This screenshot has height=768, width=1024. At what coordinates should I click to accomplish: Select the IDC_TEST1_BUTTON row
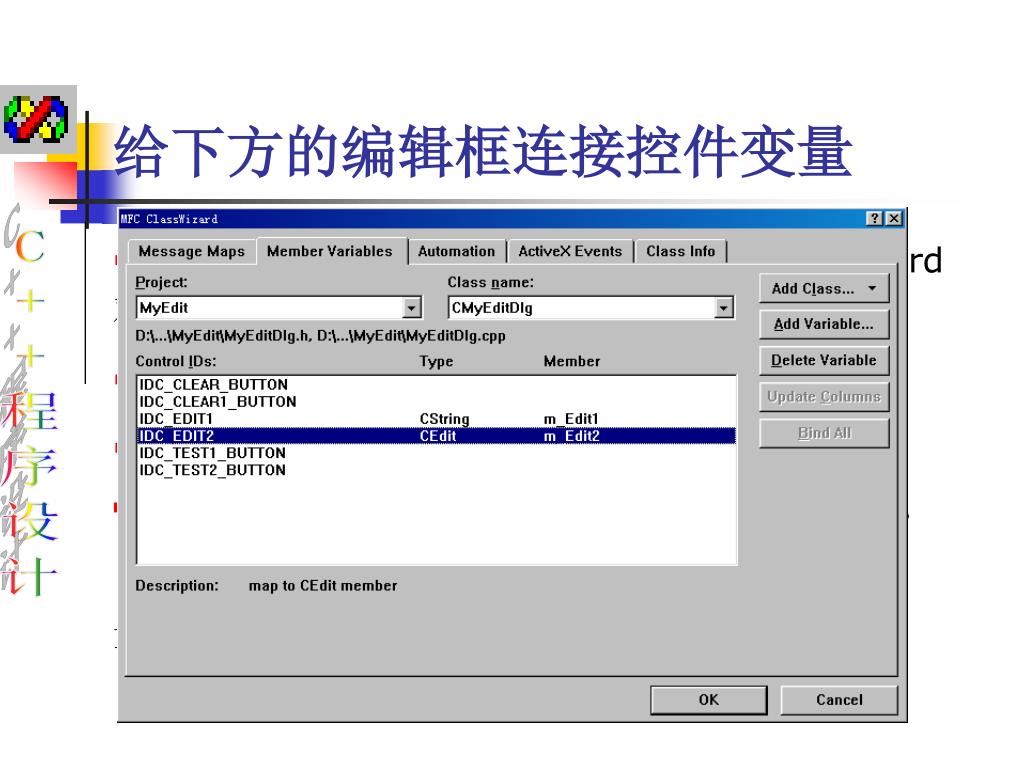[x=437, y=453]
